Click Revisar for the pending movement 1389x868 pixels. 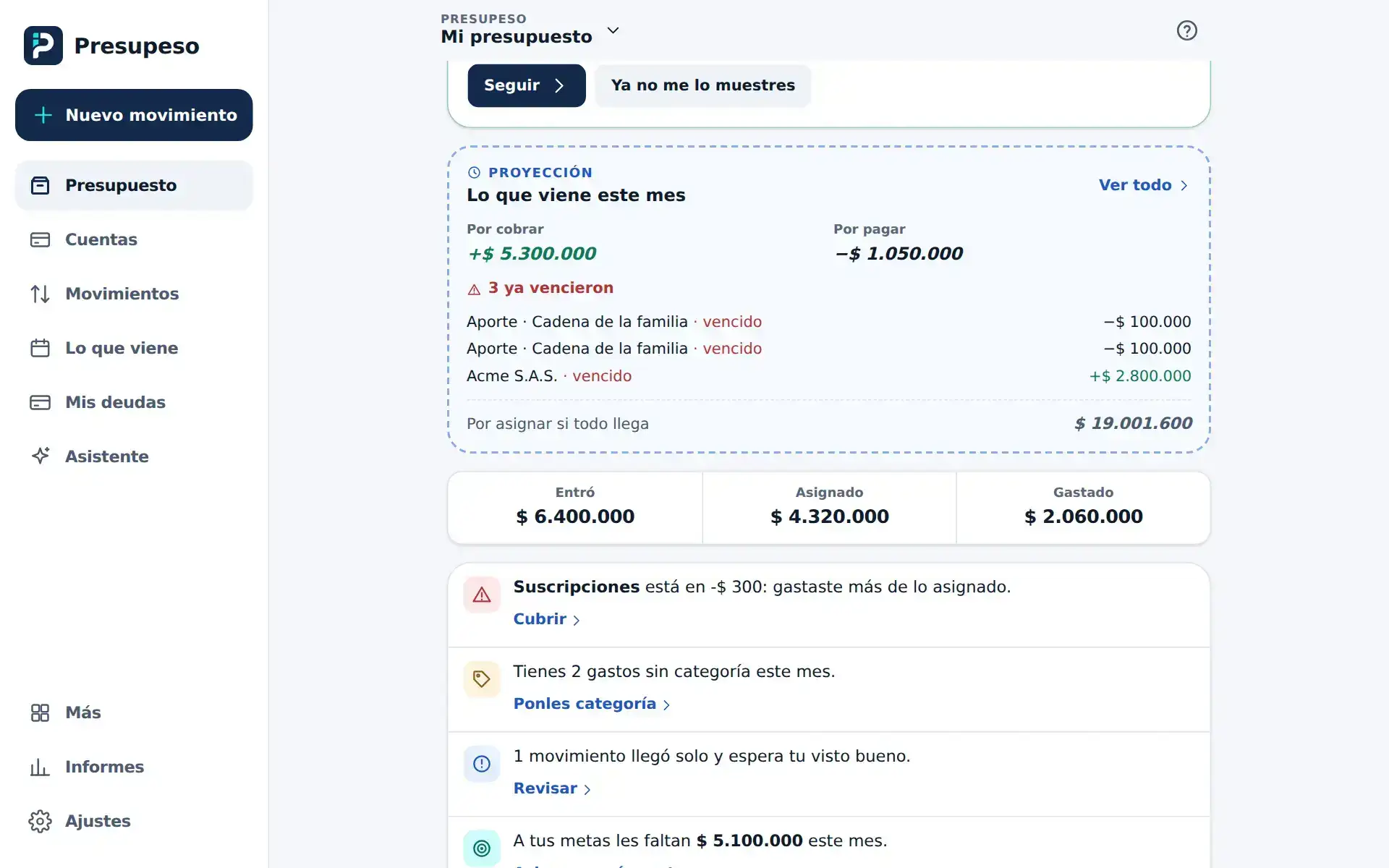pos(553,788)
